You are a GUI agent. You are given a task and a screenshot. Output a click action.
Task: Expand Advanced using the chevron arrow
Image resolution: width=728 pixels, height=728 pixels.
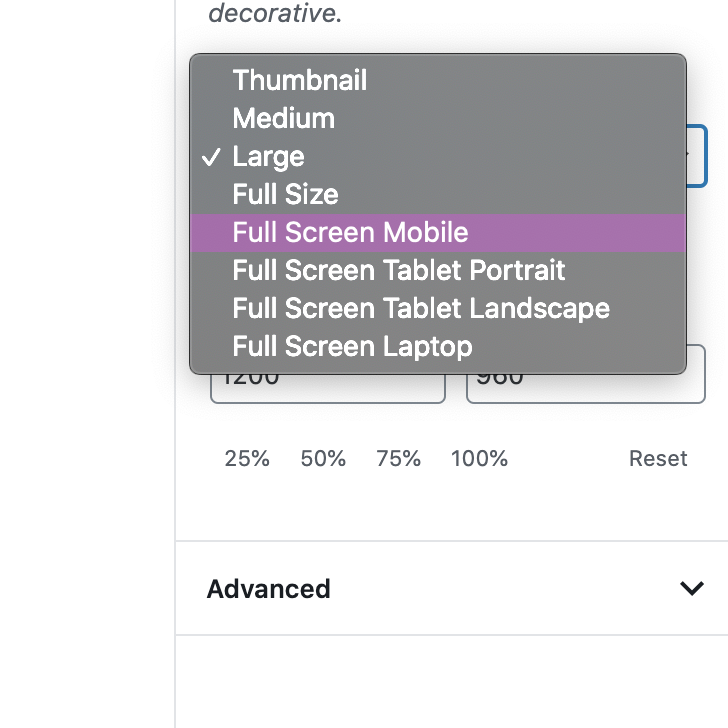point(692,588)
